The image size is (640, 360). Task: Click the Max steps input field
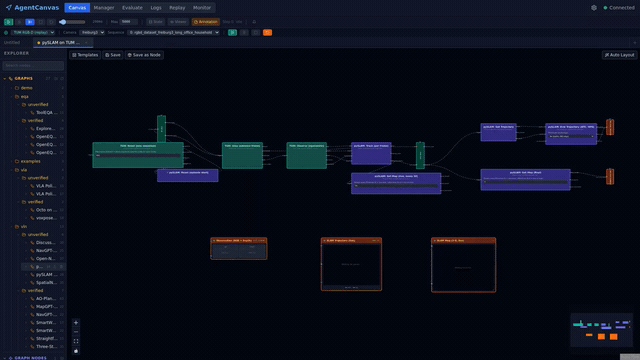point(129,22)
